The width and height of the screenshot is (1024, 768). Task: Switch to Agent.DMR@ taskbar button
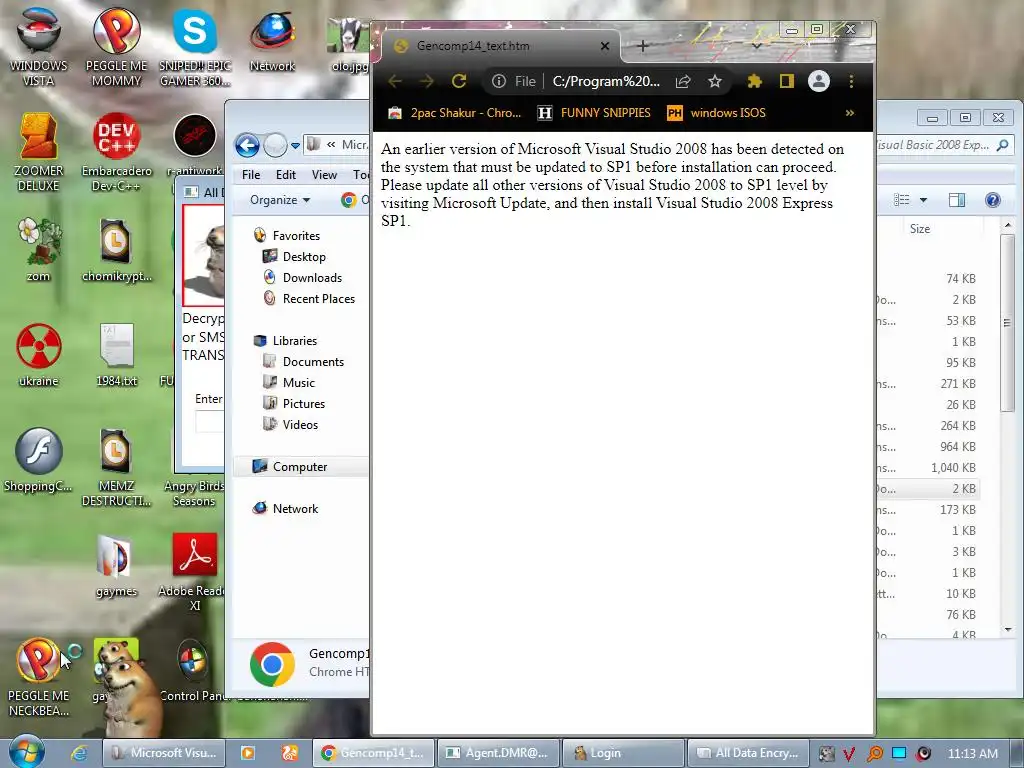point(498,753)
